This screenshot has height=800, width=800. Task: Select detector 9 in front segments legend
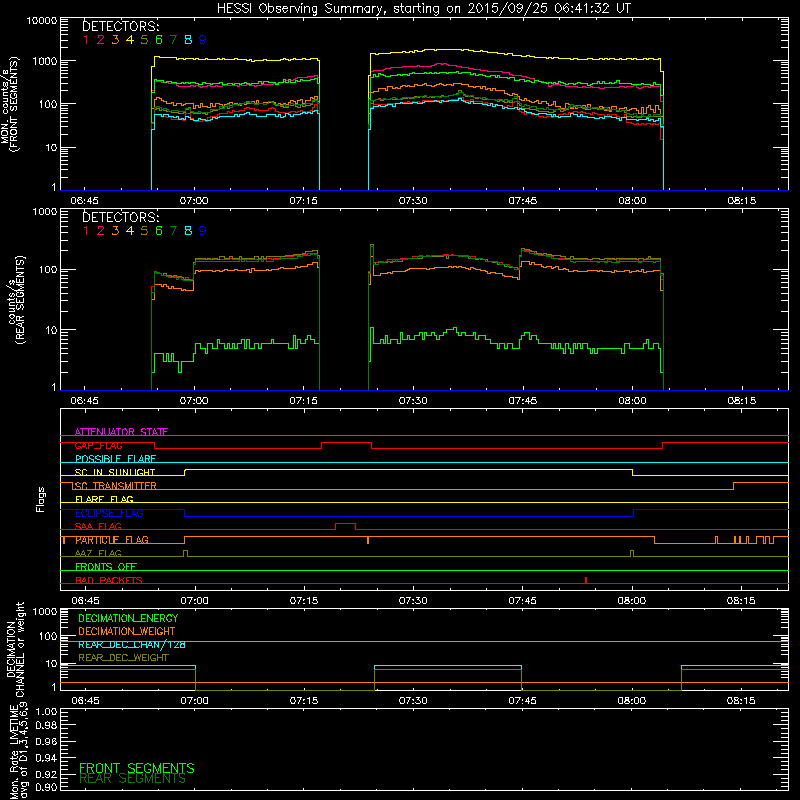[x=203, y=40]
